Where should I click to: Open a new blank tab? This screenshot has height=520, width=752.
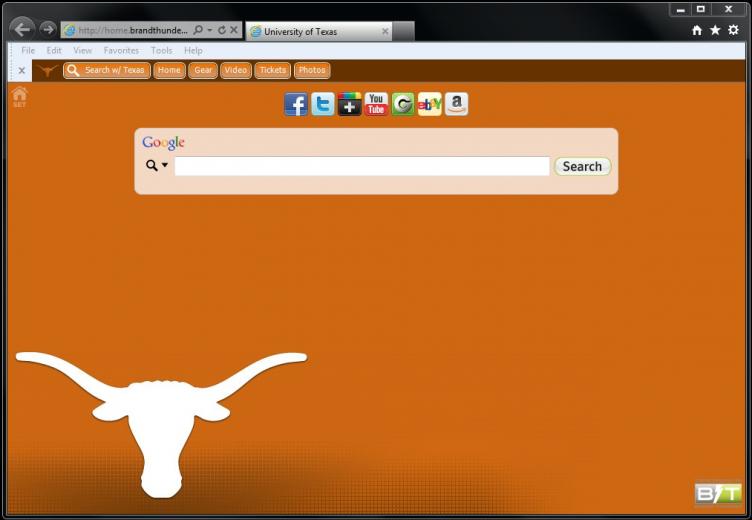tap(403, 32)
